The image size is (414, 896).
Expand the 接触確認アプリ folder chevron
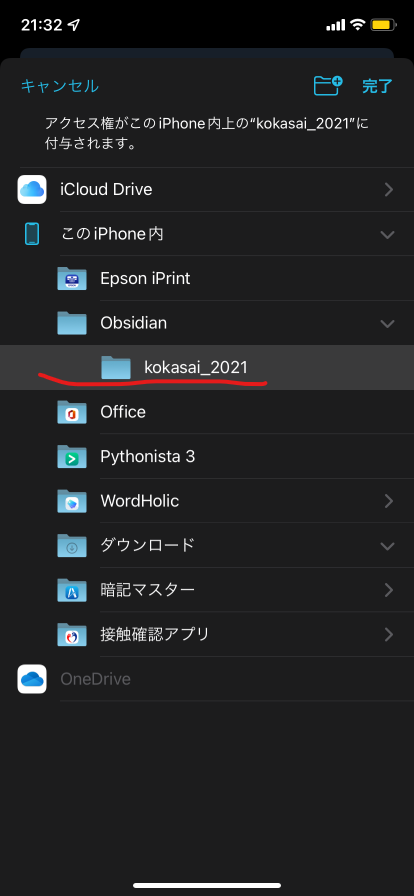tap(389, 634)
